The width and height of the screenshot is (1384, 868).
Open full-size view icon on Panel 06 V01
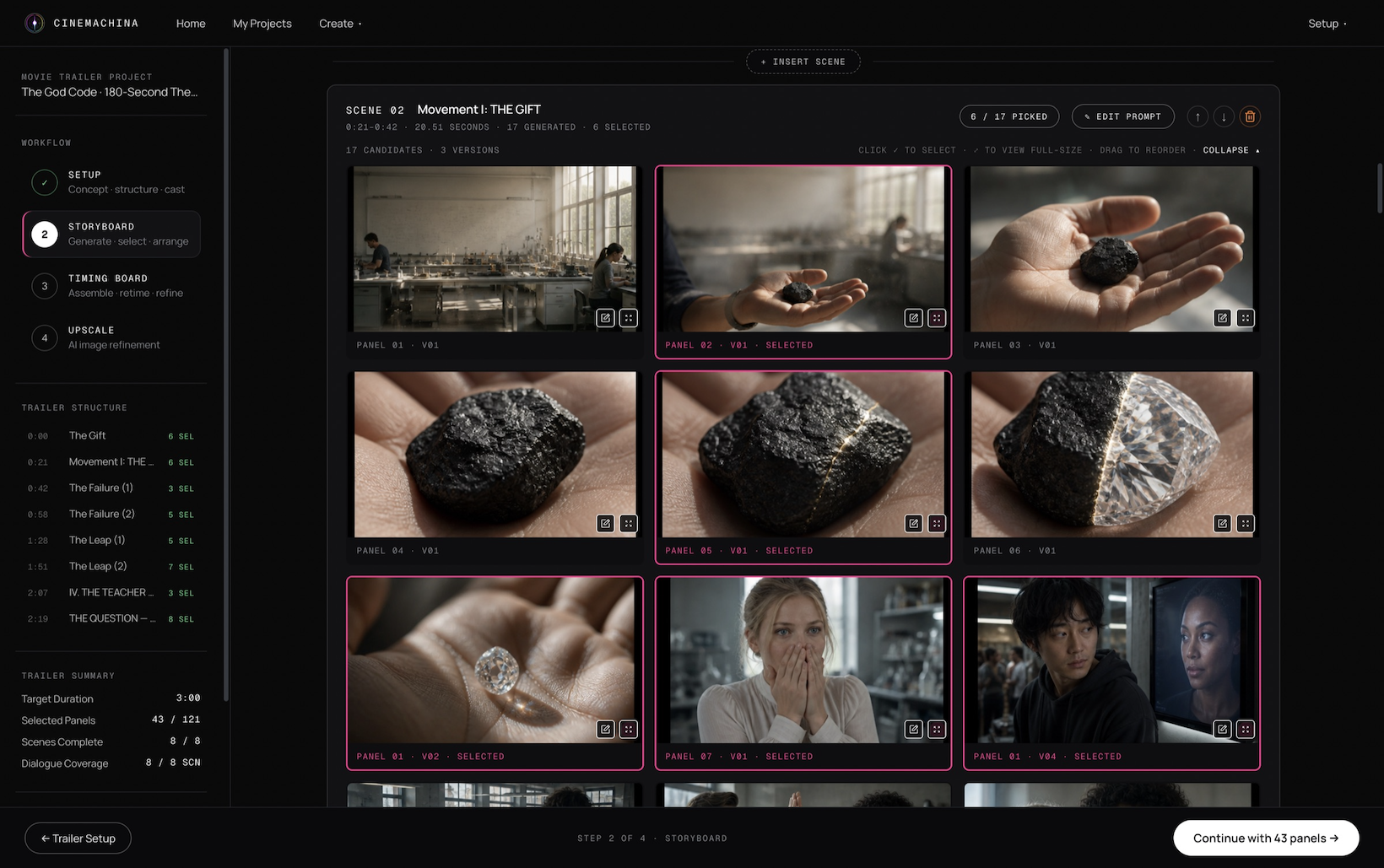coord(1246,524)
